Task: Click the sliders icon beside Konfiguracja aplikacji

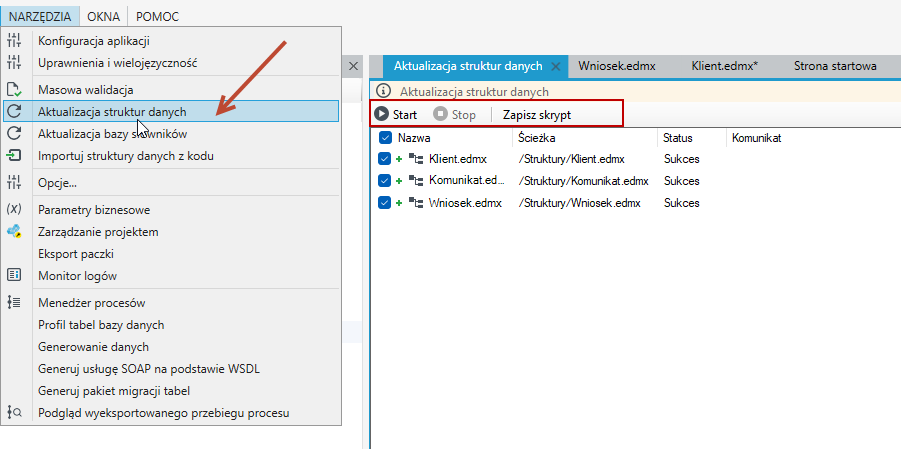Action: pos(14,41)
